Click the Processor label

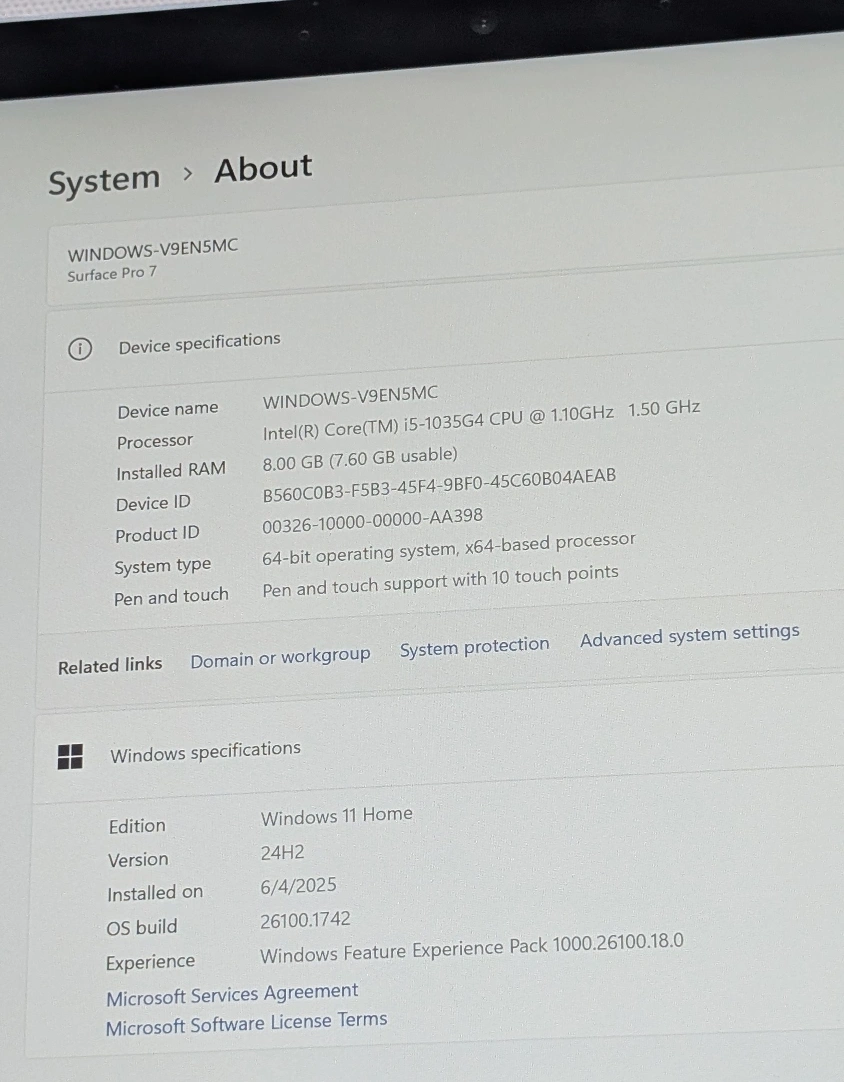(155, 442)
